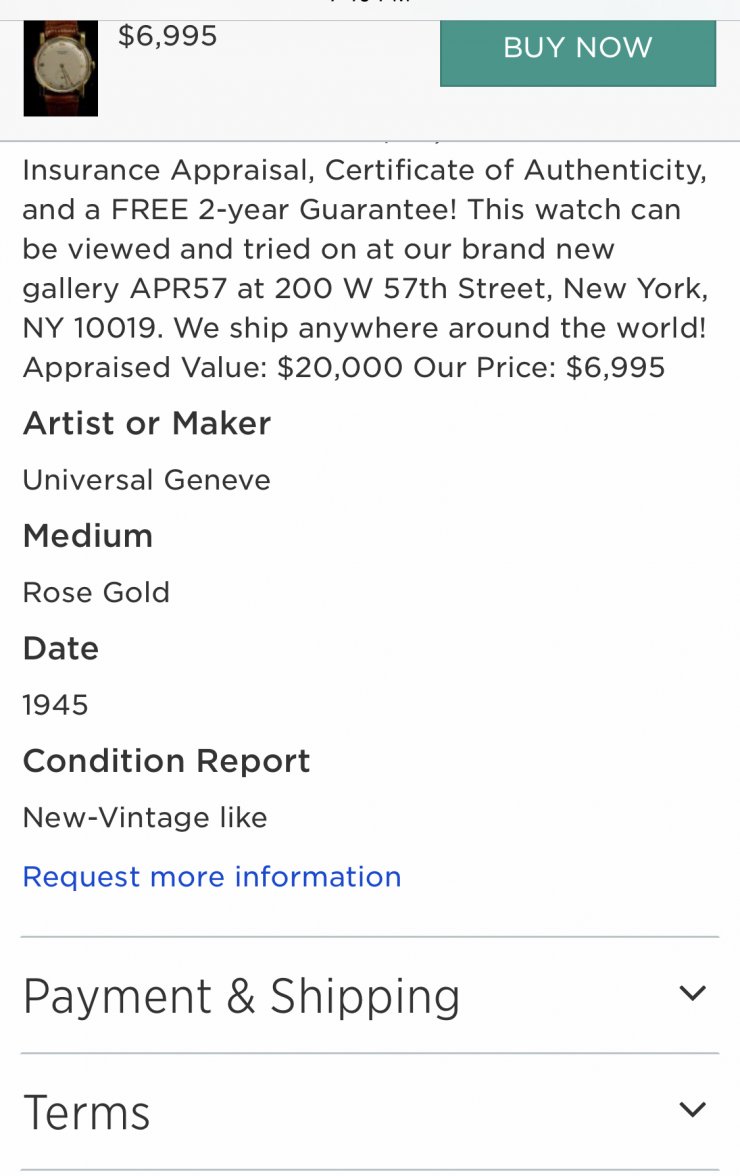740x1176 pixels.
Task: Expand the Payment & Shipping section
Action: (370, 995)
